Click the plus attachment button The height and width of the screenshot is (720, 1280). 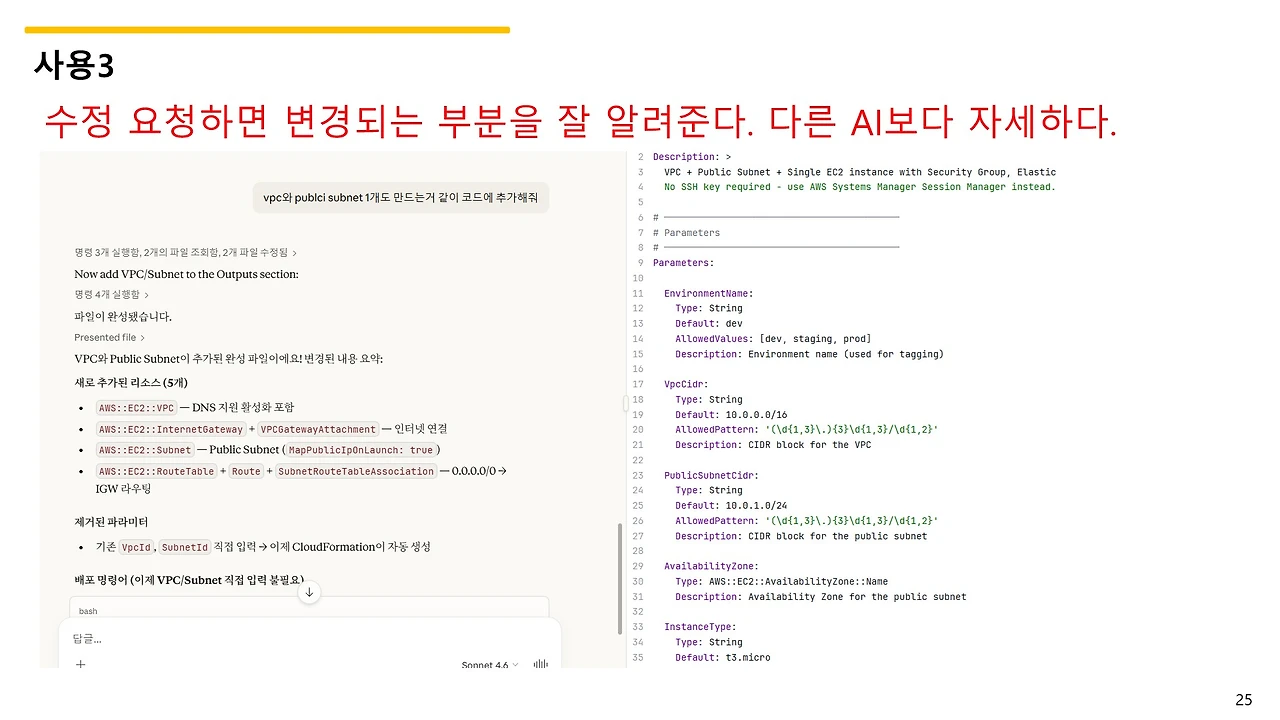click(80, 664)
